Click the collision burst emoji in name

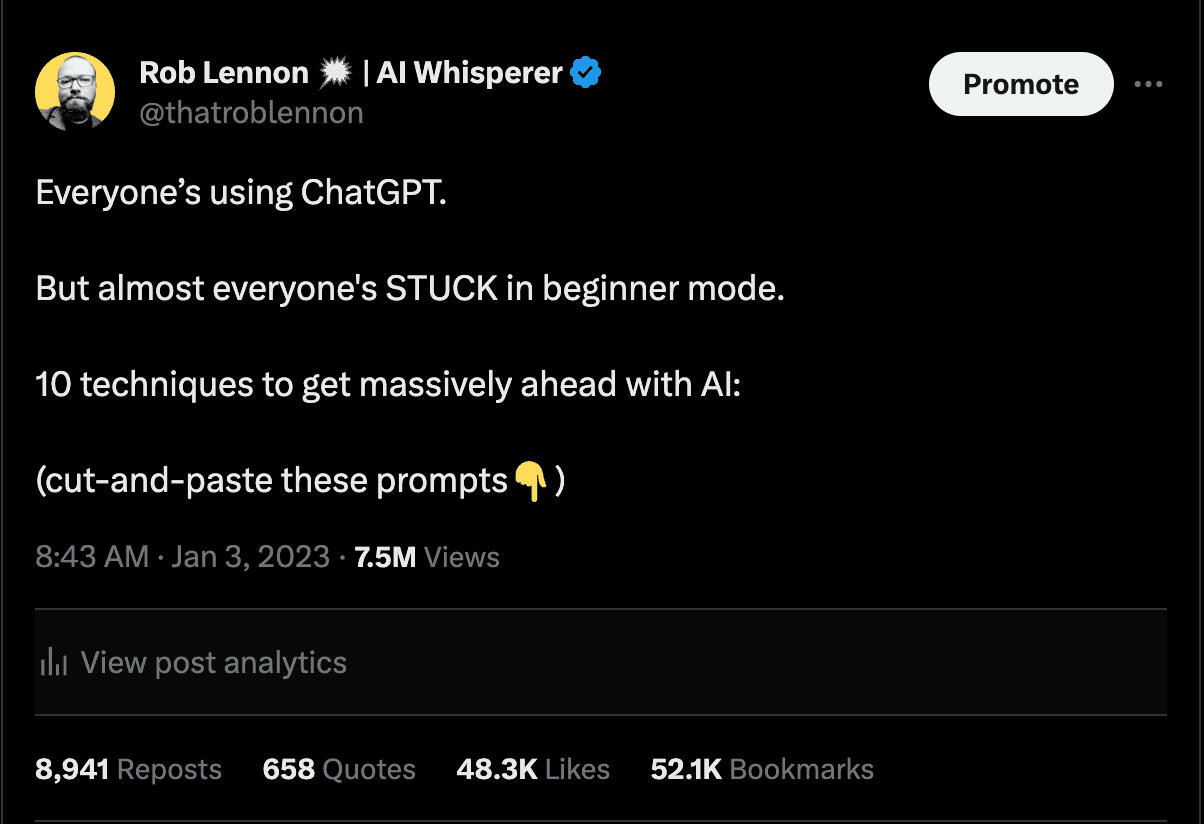[336, 72]
